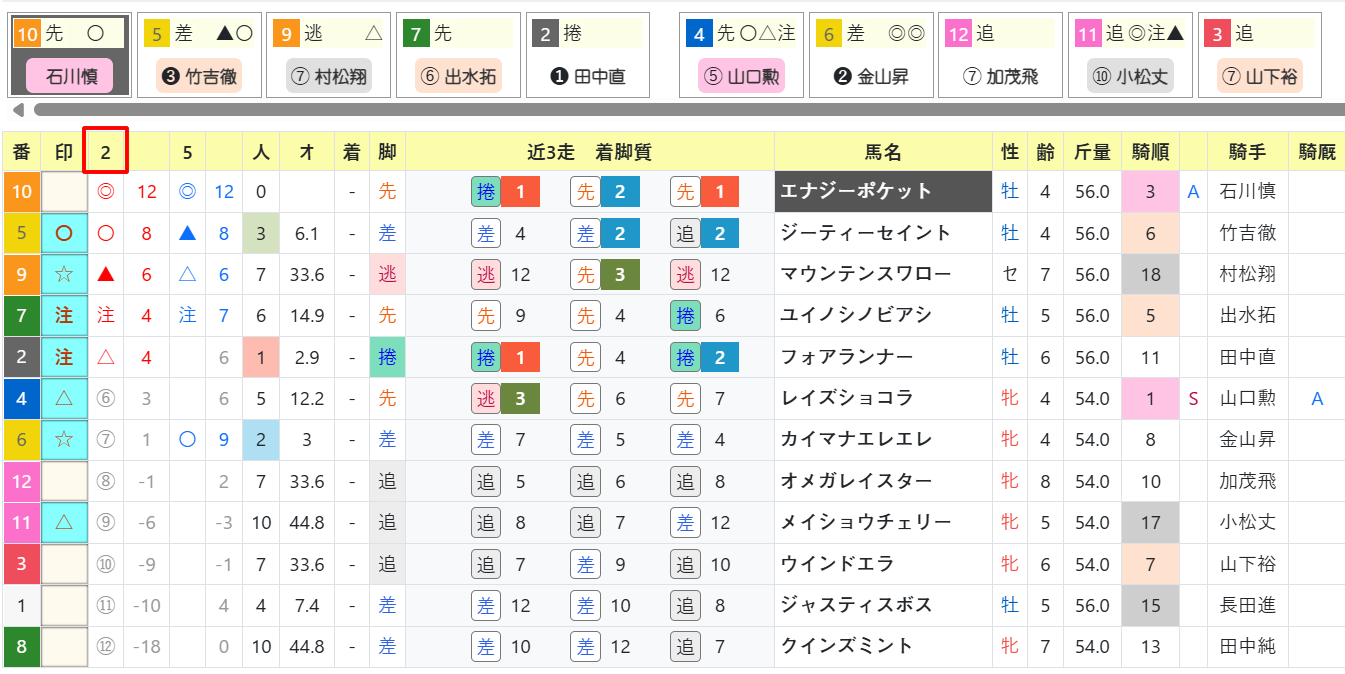The width and height of the screenshot is (1345, 674).
Task: Sort by the 人 popularity column header
Action: tap(261, 153)
